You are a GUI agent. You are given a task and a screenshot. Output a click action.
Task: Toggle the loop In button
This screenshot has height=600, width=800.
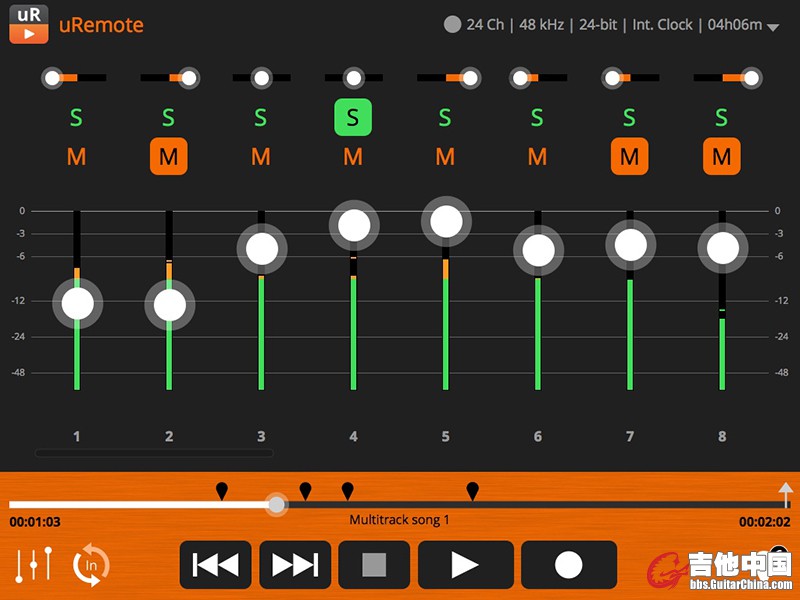(91, 565)
